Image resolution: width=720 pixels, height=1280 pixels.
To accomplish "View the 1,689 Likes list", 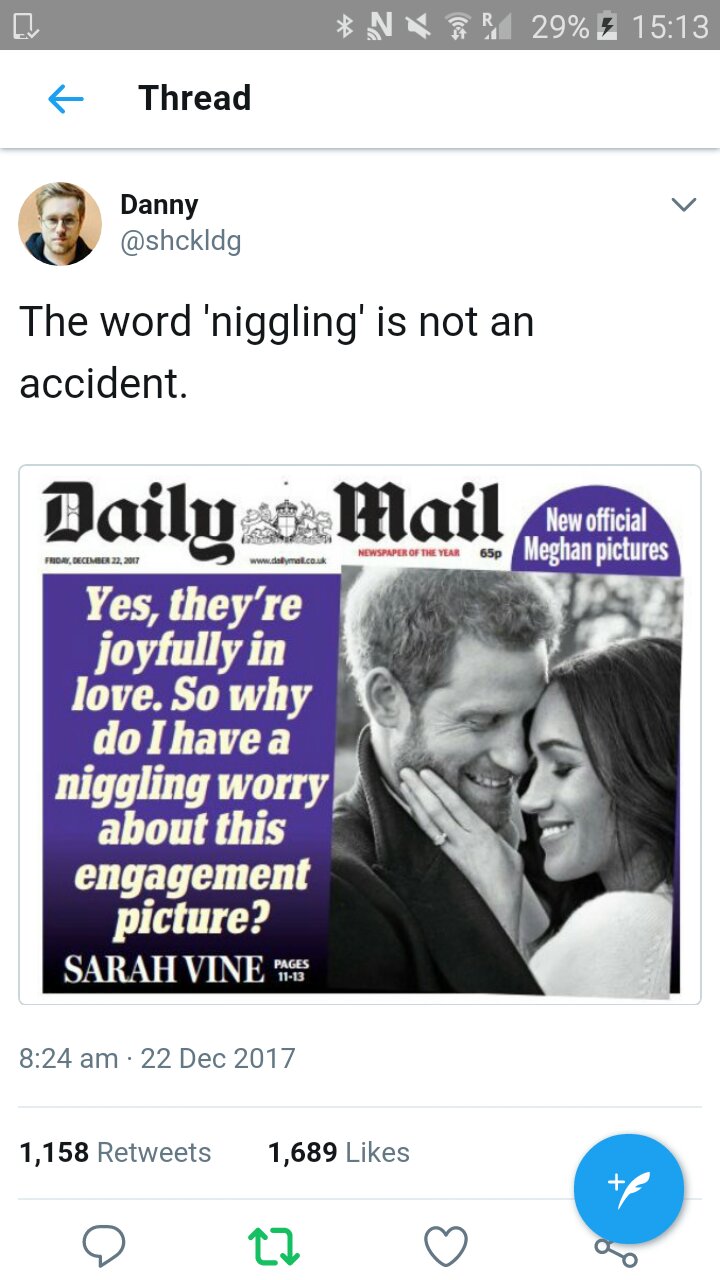I will click(339, 1153).
